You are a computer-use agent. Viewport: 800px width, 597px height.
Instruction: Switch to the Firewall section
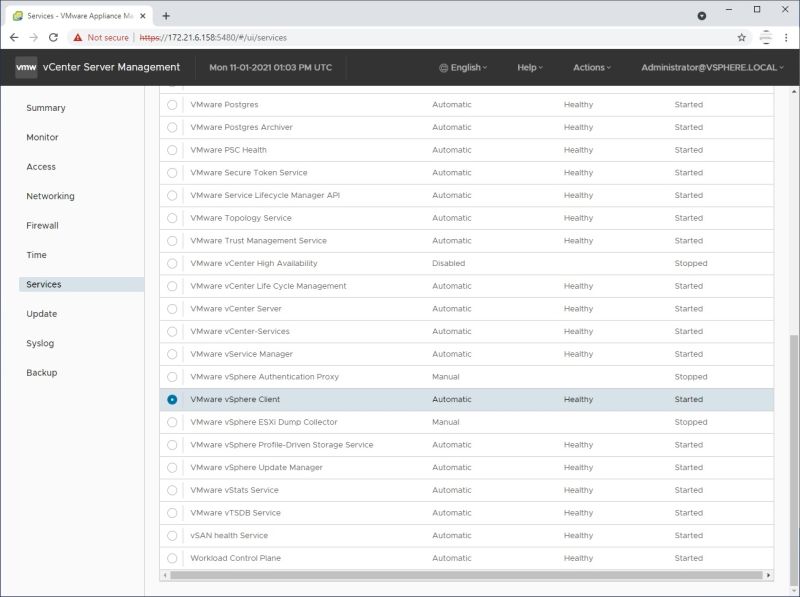(42, 225)
